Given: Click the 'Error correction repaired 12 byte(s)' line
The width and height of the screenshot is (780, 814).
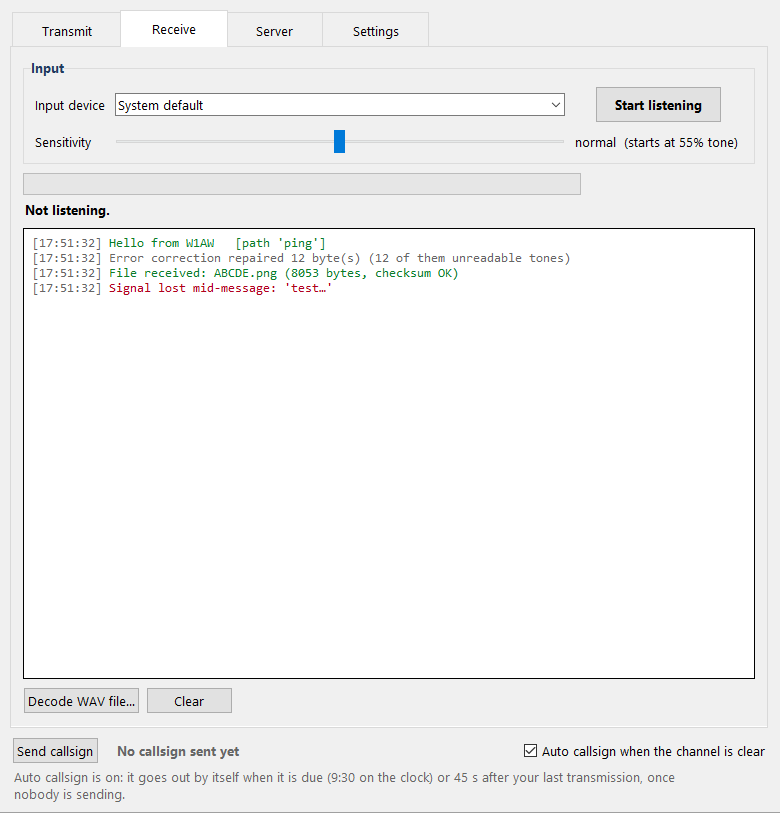Looking at the screenshot, I should pyautogui.click(x=301, y=258).
